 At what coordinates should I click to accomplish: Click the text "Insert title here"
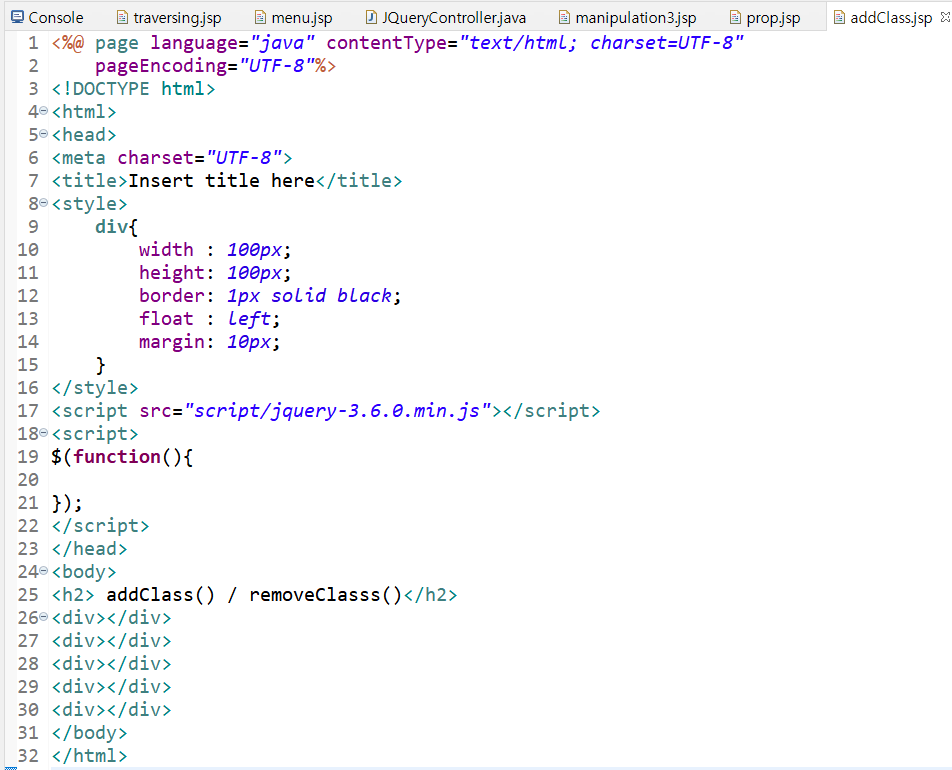tap(222, 180)
